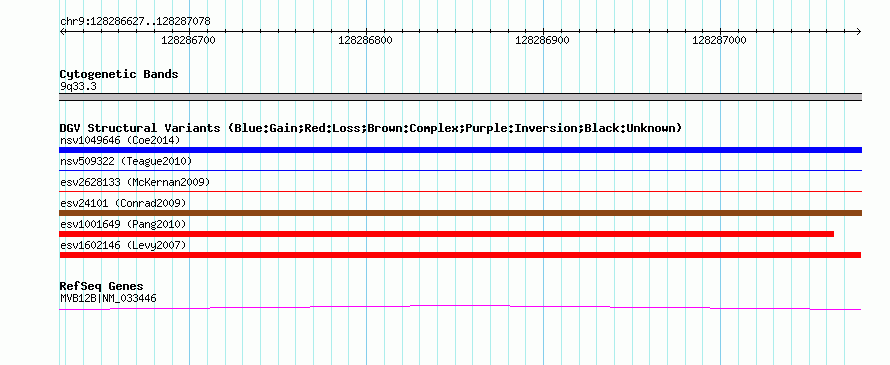
Task: Click the magenta MVB12B gene intron line
Action: pyautogui.click(x=460, y=307)
